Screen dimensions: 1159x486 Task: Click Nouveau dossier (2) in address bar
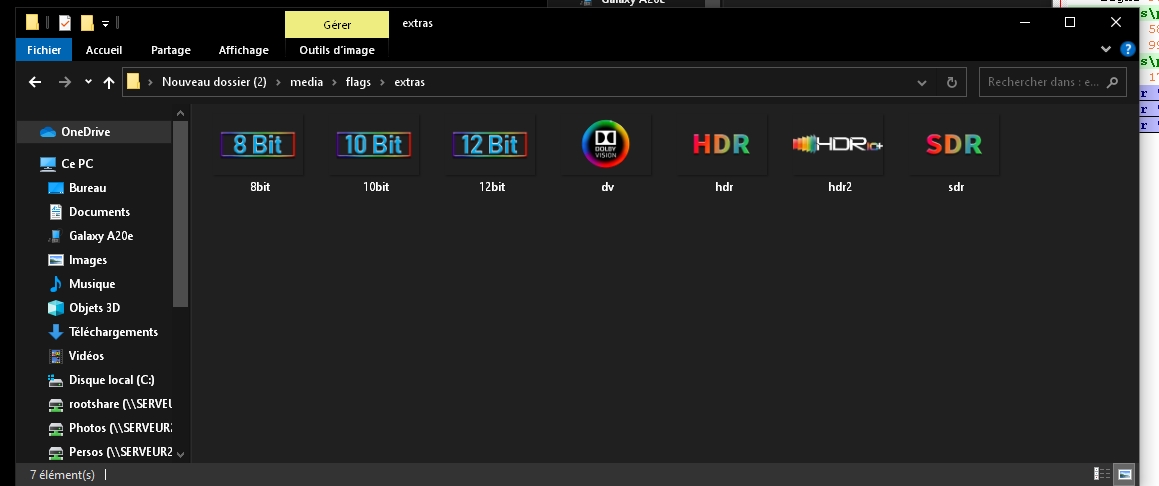click(x=214, y=82)
